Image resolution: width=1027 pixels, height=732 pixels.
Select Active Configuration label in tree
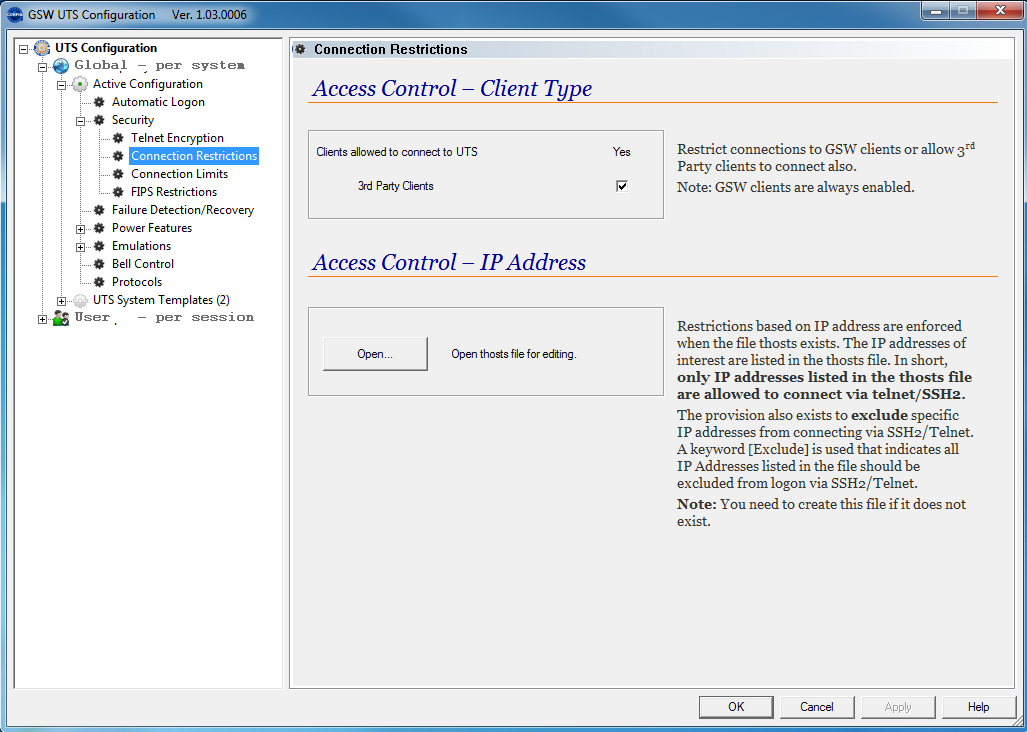pos(147,84)
